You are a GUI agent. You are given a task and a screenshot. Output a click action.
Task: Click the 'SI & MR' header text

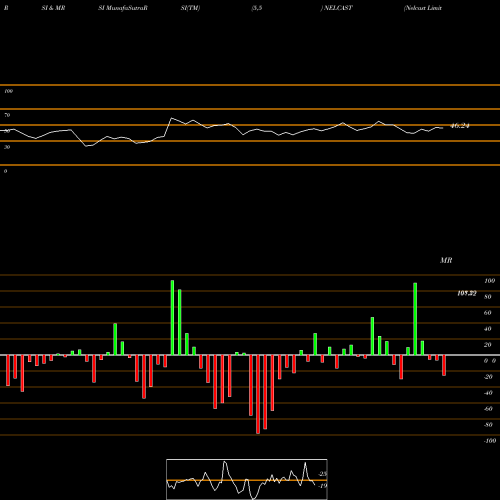point(53,8)
